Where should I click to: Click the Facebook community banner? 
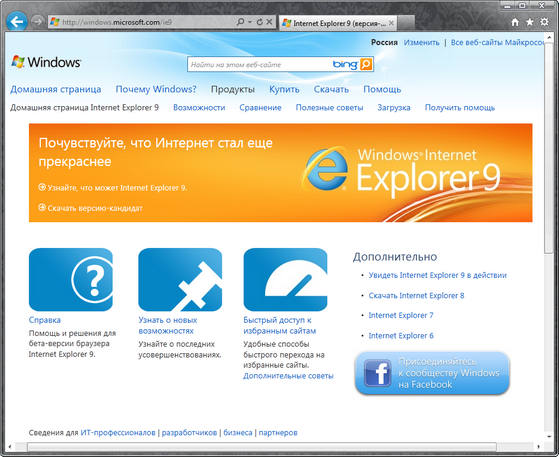[432, 373]
